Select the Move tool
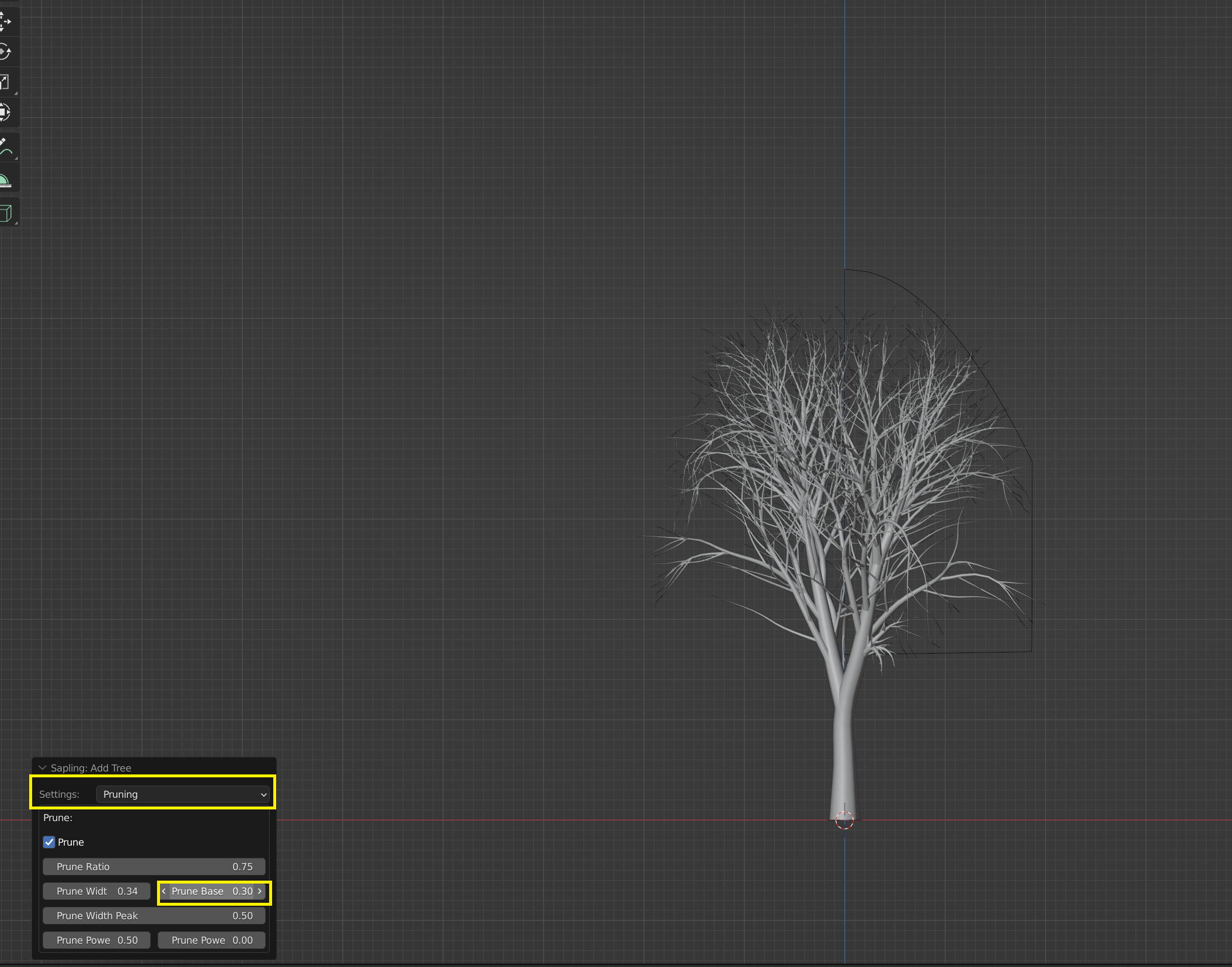Screen dimensions: 1232x967 point(5,22)
